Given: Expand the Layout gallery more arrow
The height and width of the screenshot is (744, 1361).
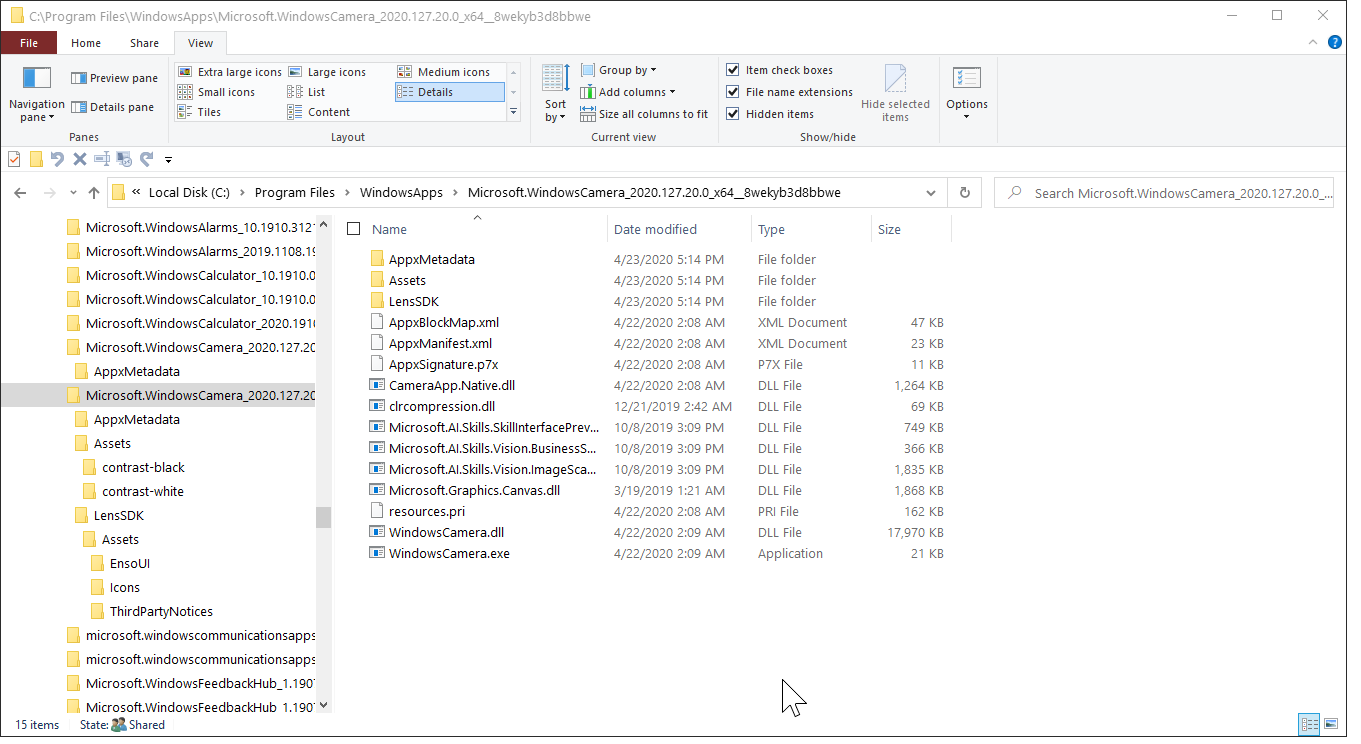Looking at the screenshot, I should (513, 112).
